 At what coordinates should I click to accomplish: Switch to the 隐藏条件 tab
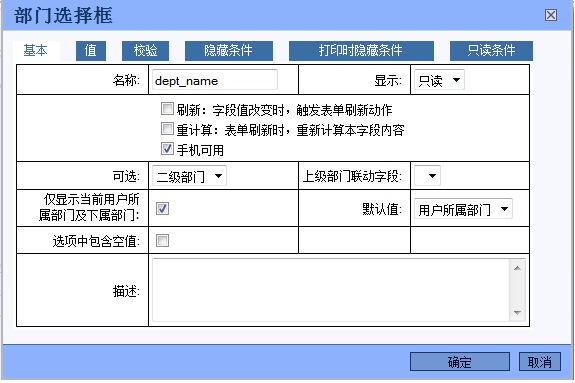pos(228,51)
